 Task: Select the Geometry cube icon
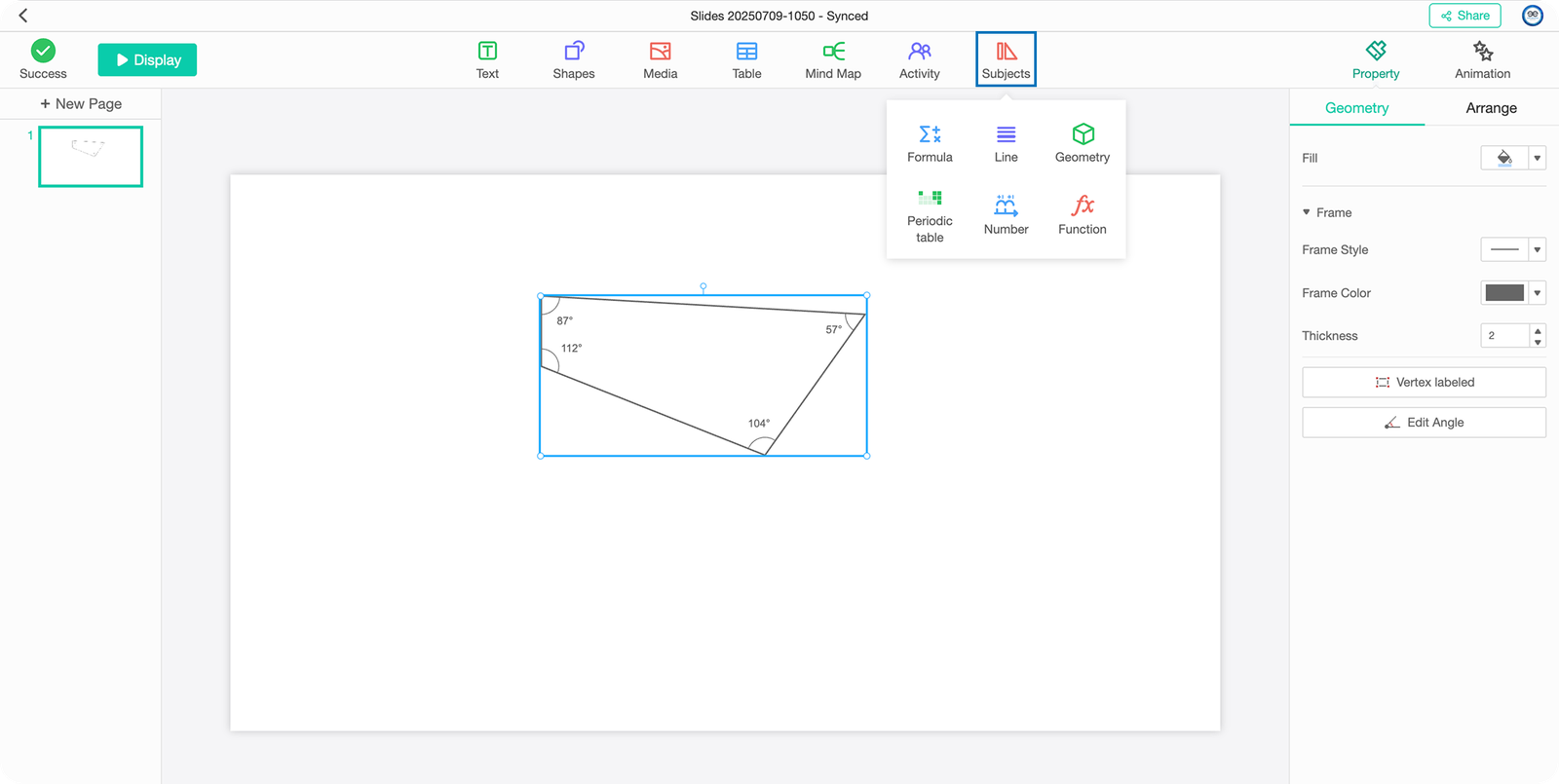coord(1082,134)
